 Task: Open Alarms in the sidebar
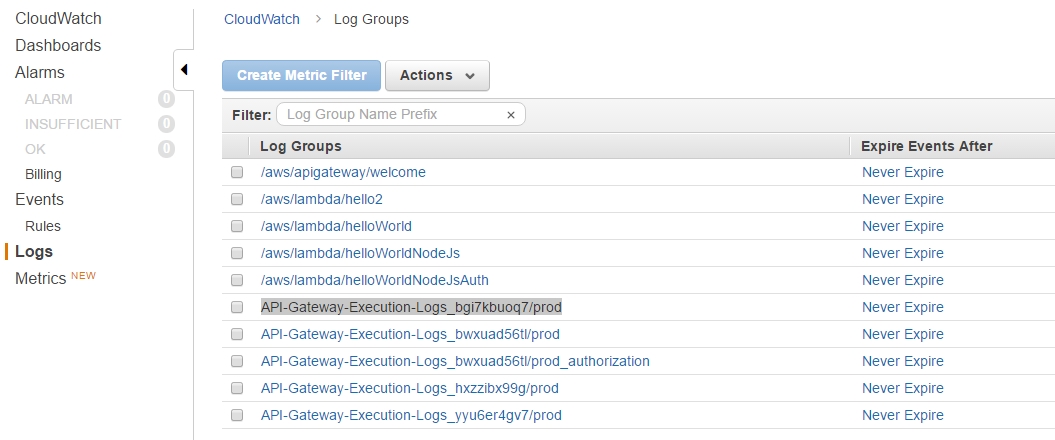pyautogui.click(x=40, y=72)
